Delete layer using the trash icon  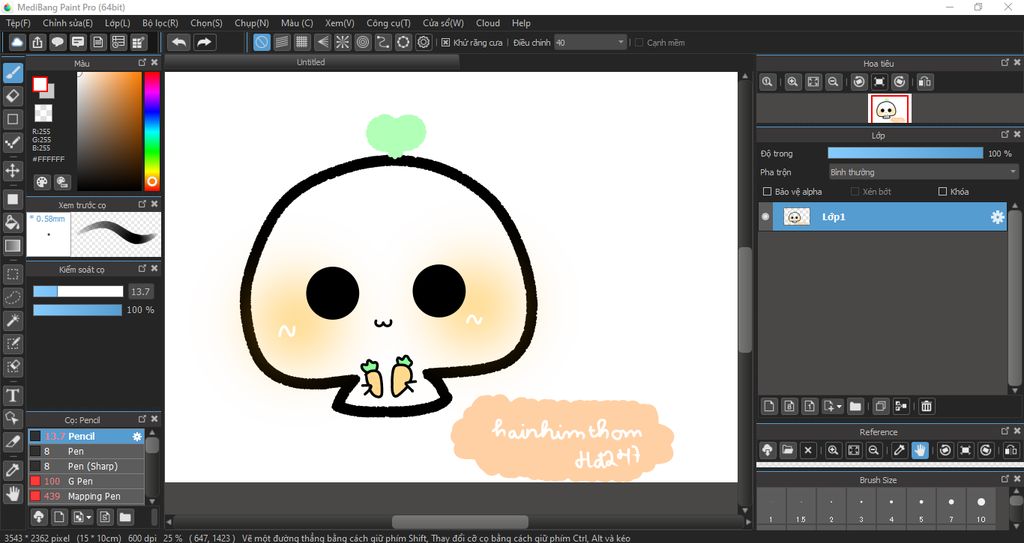tap(927, 406)
